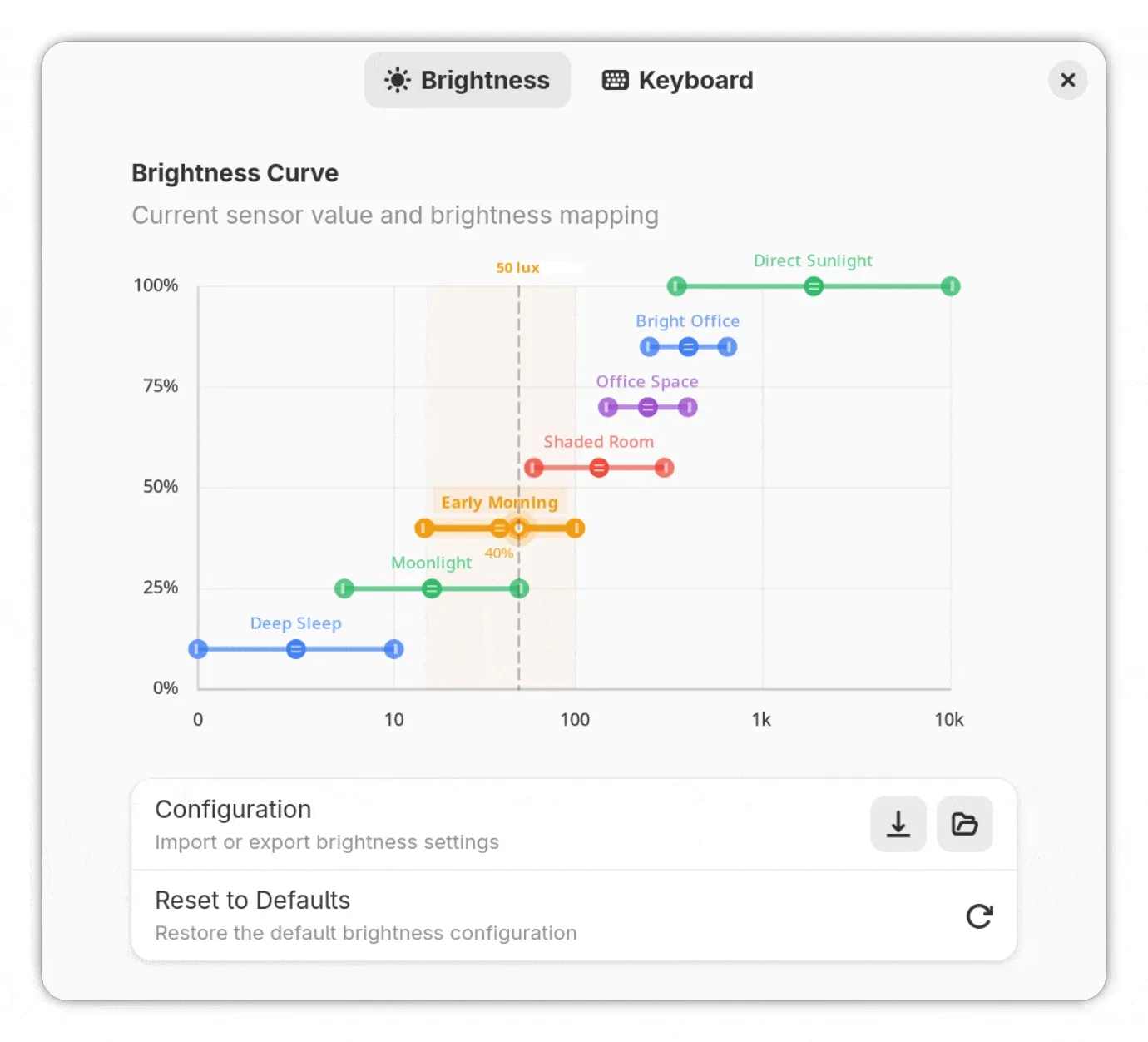The width and height of the screenshot is (1148, 1042).
Task: Open the Keyboard tab
Action: coord(678,80)
